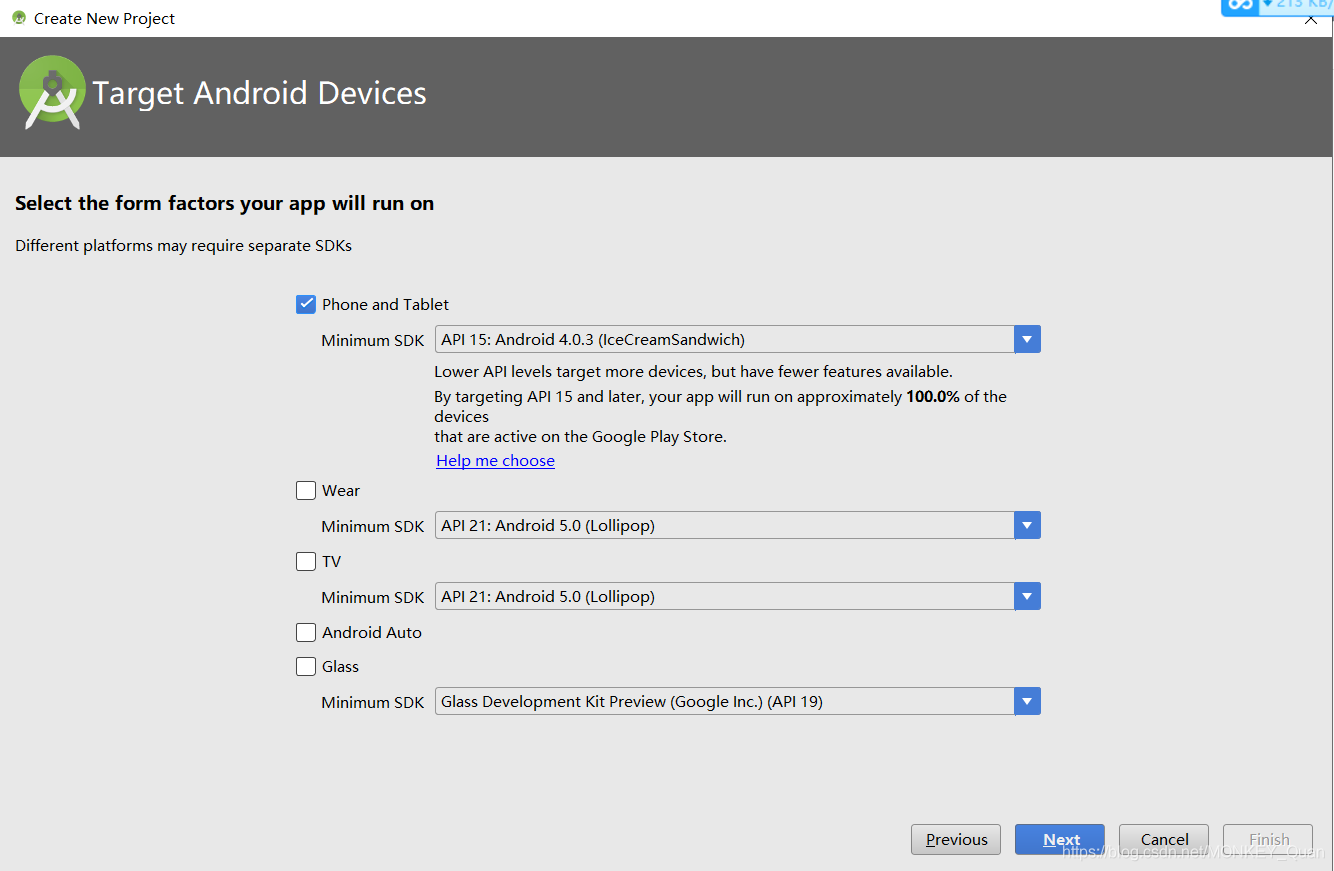Open the Wear Minimum SDK dropdown arrow
Image resolution: width=1334 pixels, height=871 pixels.
point(1027,525)
